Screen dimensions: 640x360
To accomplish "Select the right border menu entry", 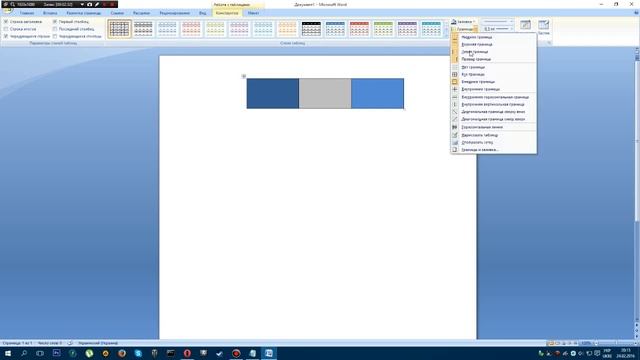I will (x=493, y=59).
